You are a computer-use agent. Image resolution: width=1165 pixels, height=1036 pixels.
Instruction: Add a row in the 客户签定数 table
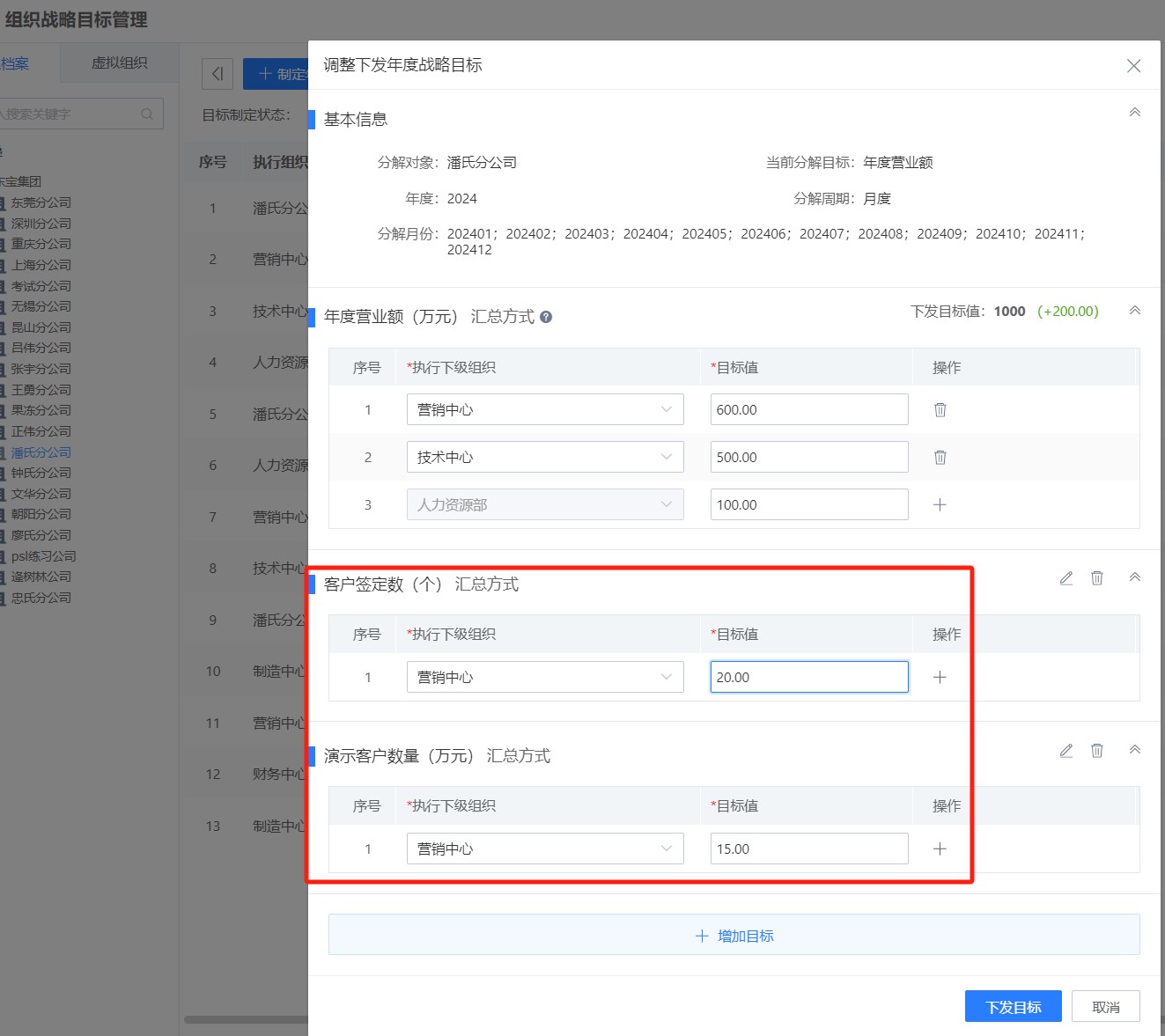(x=940, y=678)
